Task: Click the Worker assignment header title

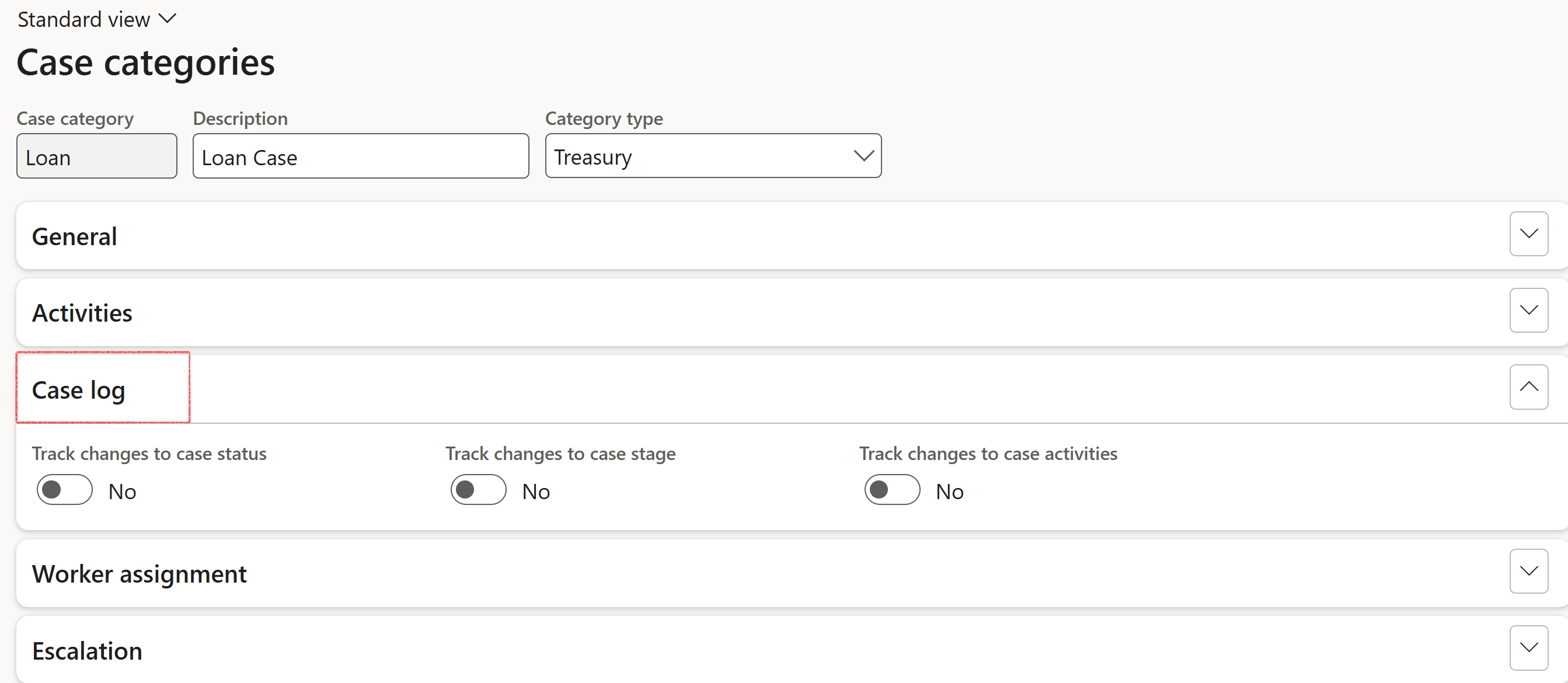Action: (x=140, y=574)
